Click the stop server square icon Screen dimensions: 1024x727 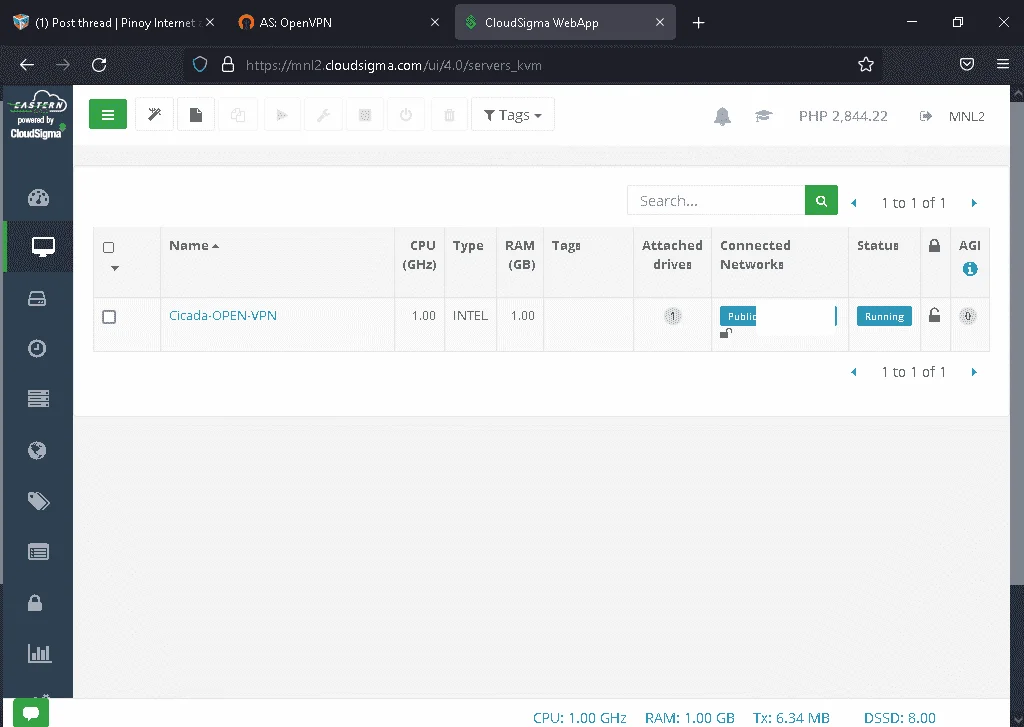click(365, 114)
